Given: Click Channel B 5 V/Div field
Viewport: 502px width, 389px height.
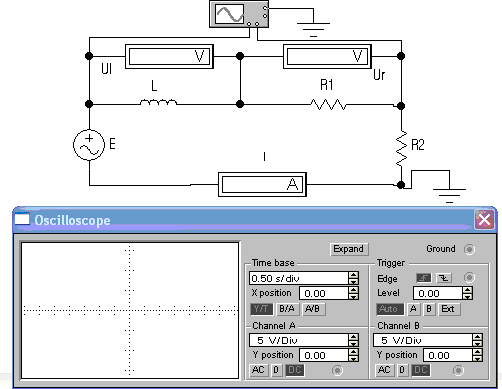Looking at the screenshot, I should (423, 340).
